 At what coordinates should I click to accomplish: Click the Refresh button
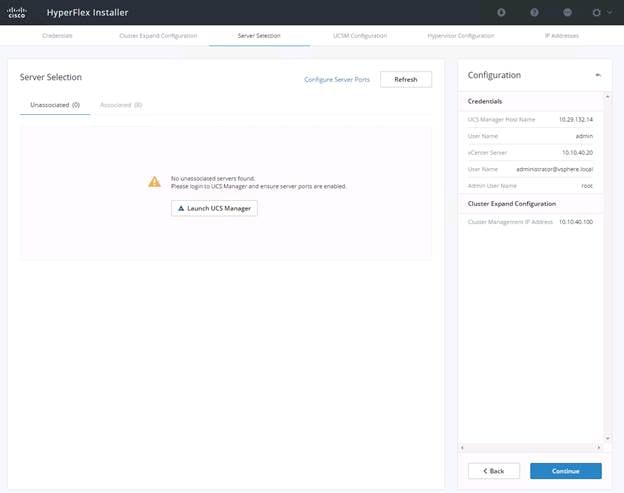406,80
